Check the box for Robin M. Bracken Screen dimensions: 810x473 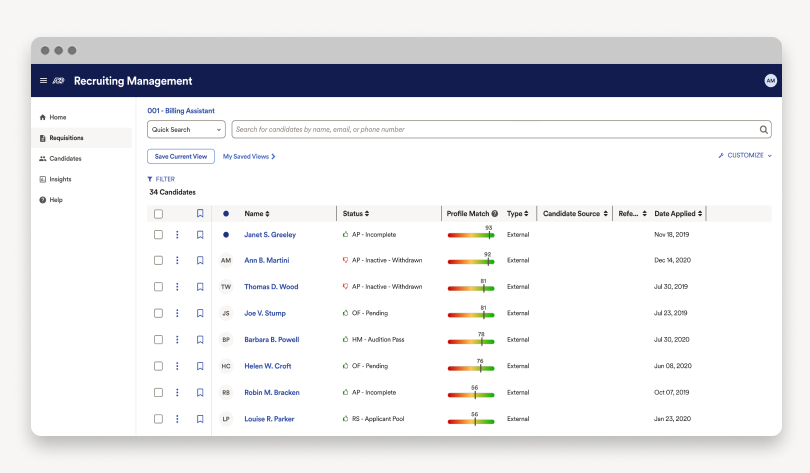pos(159,392)
